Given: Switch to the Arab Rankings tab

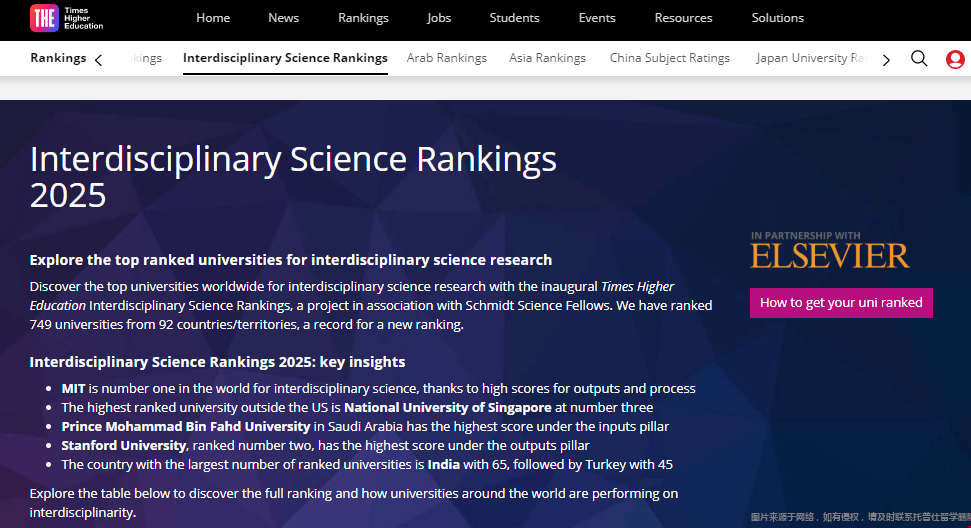Looking at the screenshot, I should pyautogui.click(x=446, y=58).
